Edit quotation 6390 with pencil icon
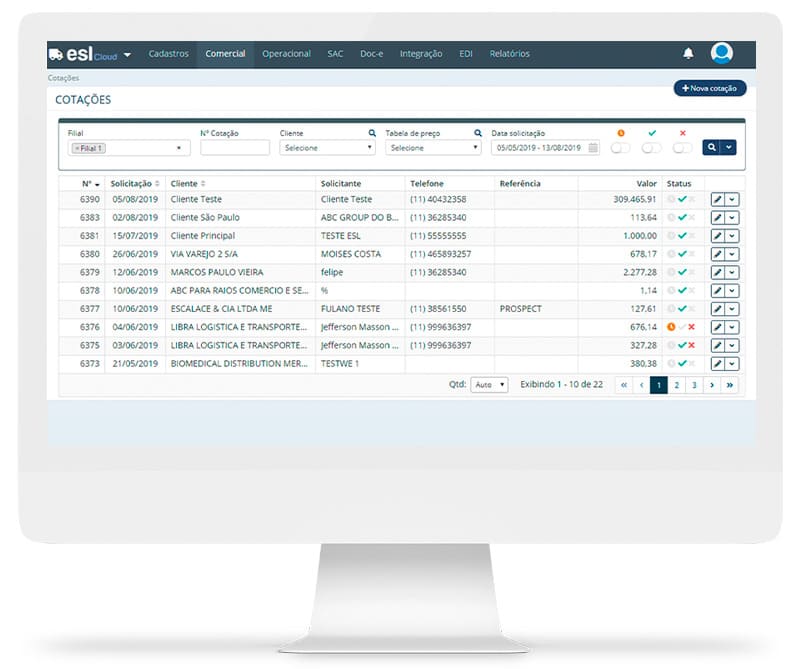 (x=717, y=200)
